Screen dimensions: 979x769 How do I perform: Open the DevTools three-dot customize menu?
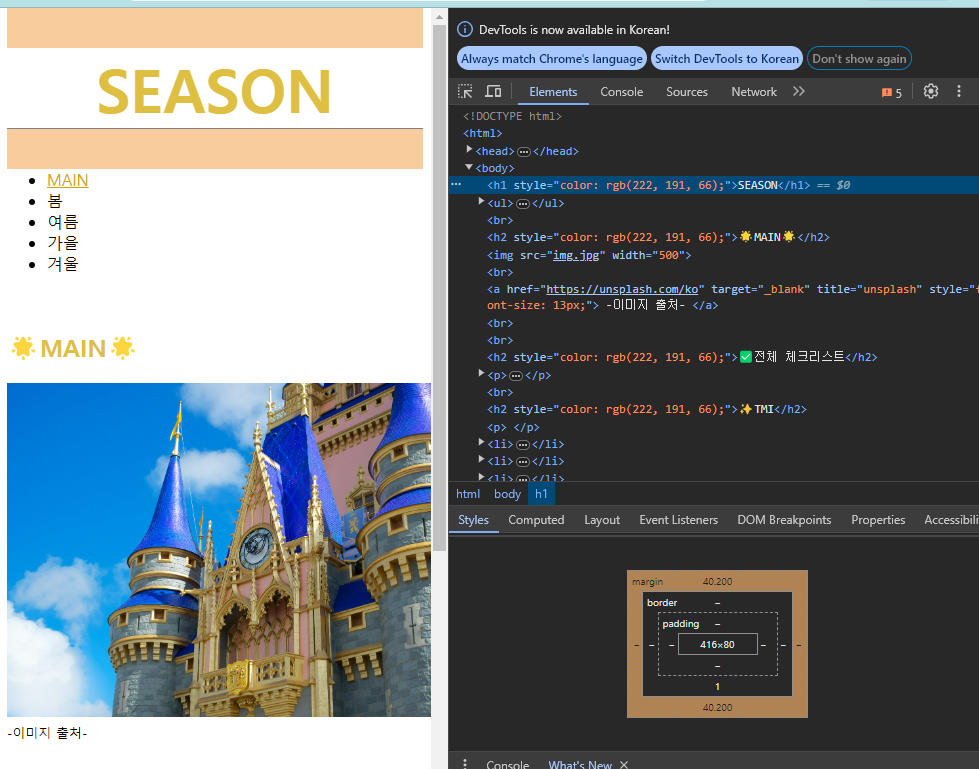[x=959, y=92]
